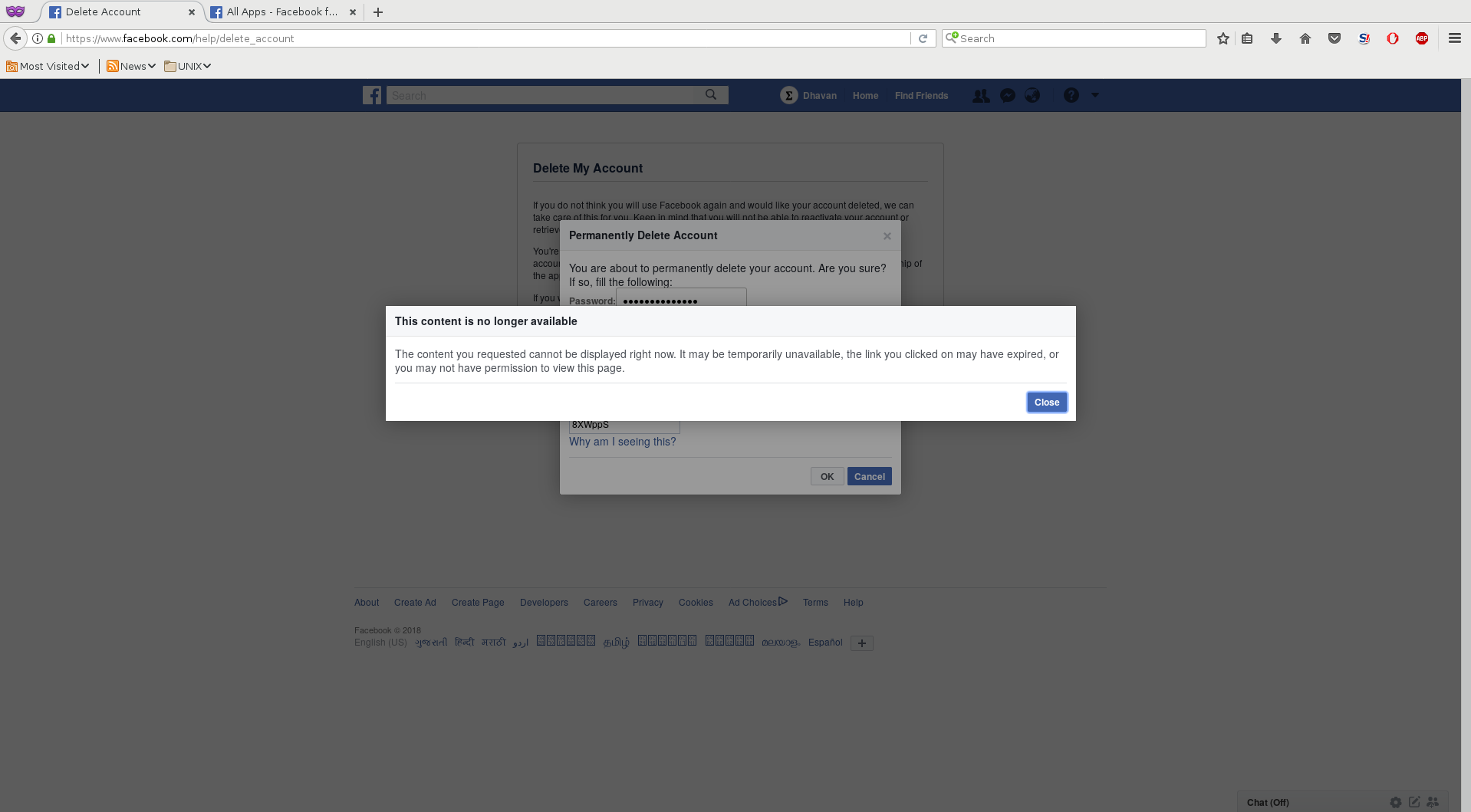Open Chat settings gear icon
The height and width of the screenshot is (812, 1471).
tap(1395, 802)
